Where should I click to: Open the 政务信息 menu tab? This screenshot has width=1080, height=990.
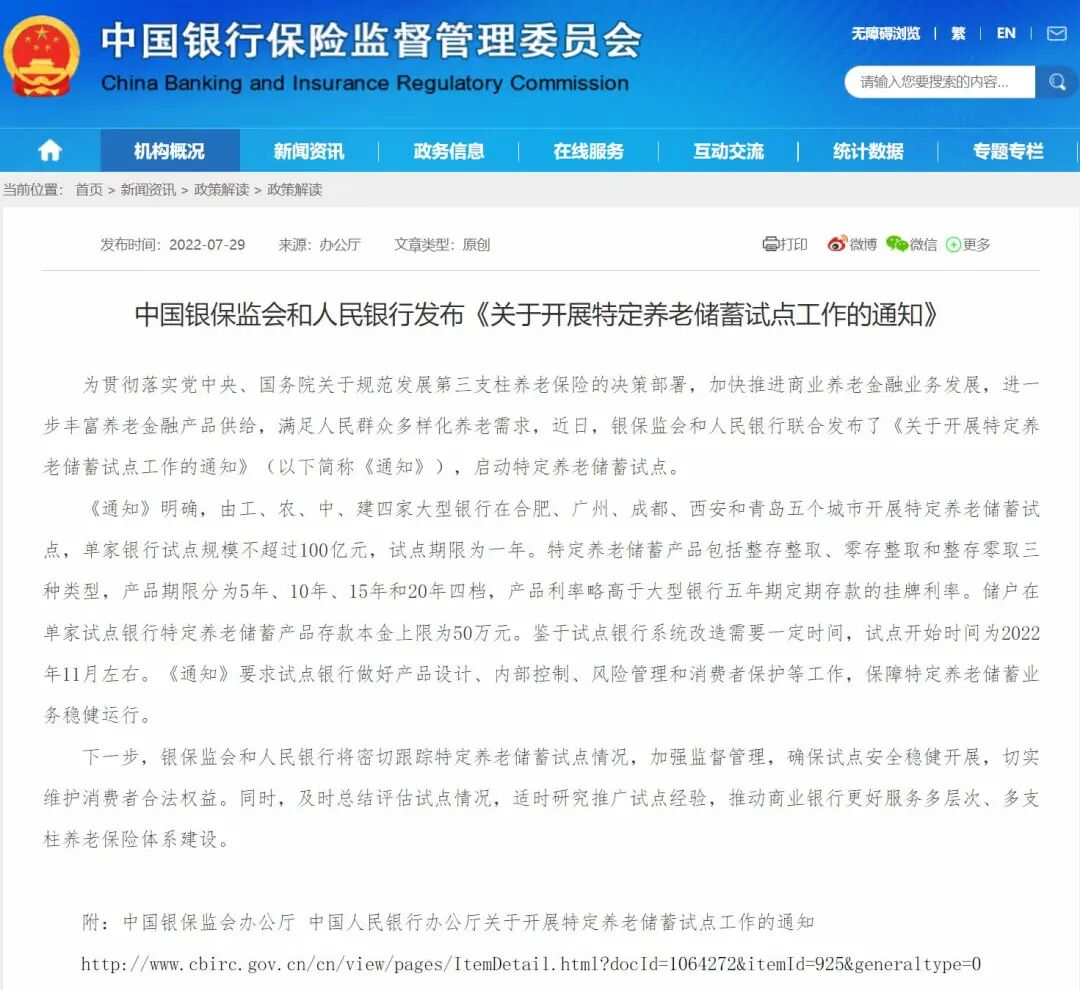tap(449, 151)
